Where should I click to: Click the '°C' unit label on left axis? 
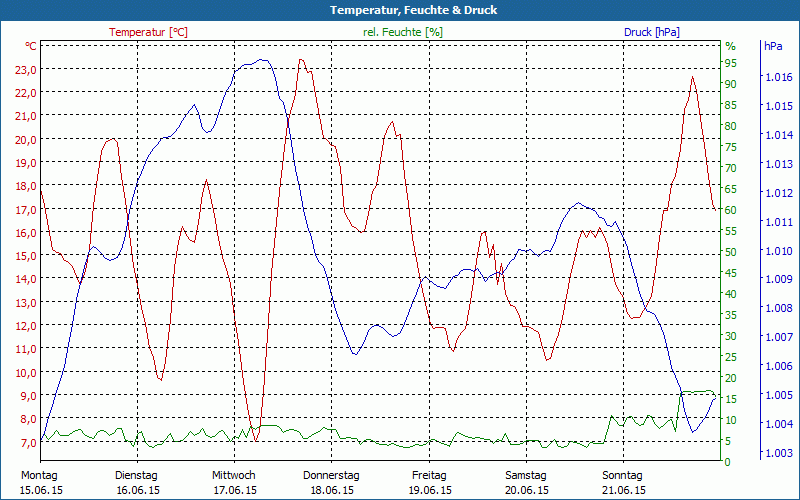pos(31,46)
